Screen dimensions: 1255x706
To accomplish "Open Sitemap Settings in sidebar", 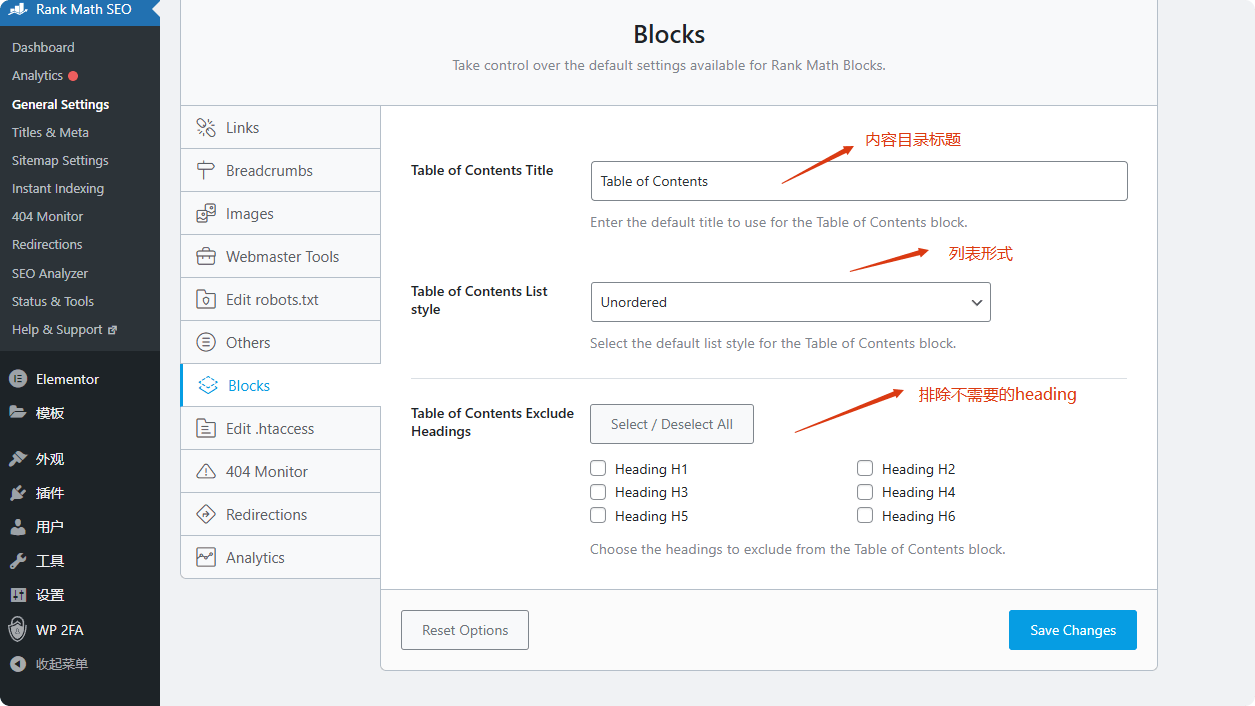I will pyautogui.click(x=60, y=160).
